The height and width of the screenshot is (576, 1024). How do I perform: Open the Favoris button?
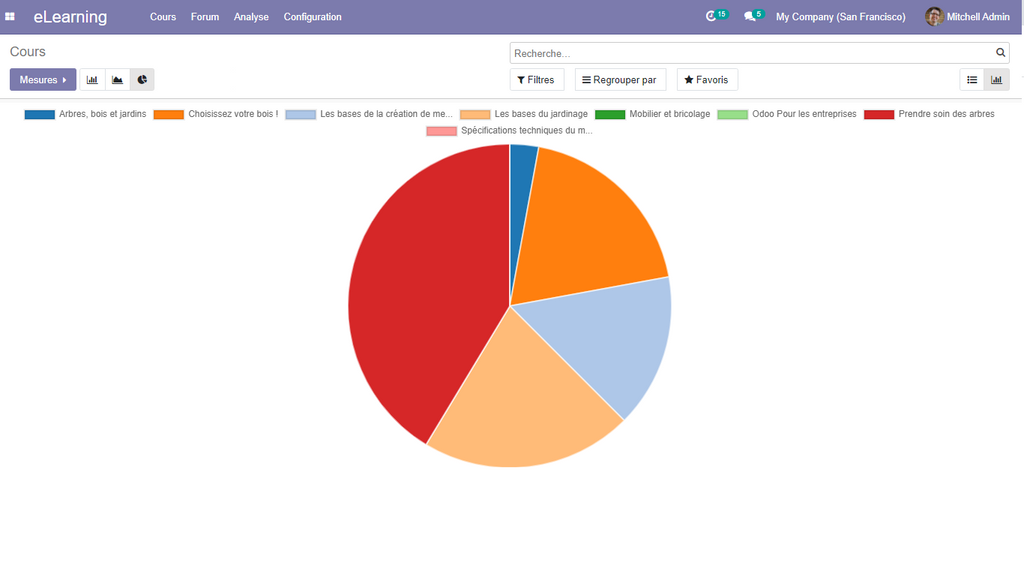click(707, 80)
